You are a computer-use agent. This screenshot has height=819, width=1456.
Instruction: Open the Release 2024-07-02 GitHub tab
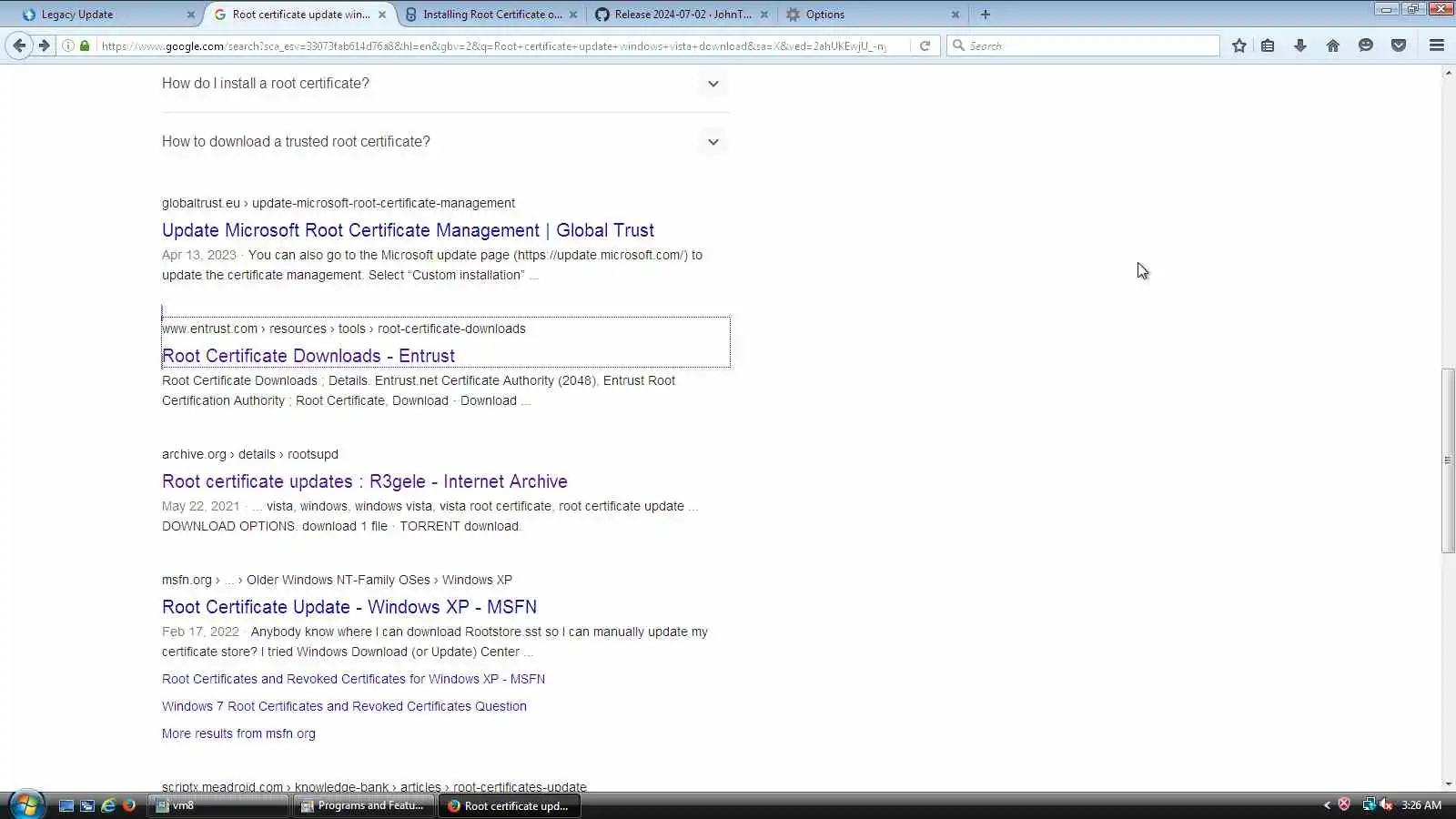click(682, 15)
